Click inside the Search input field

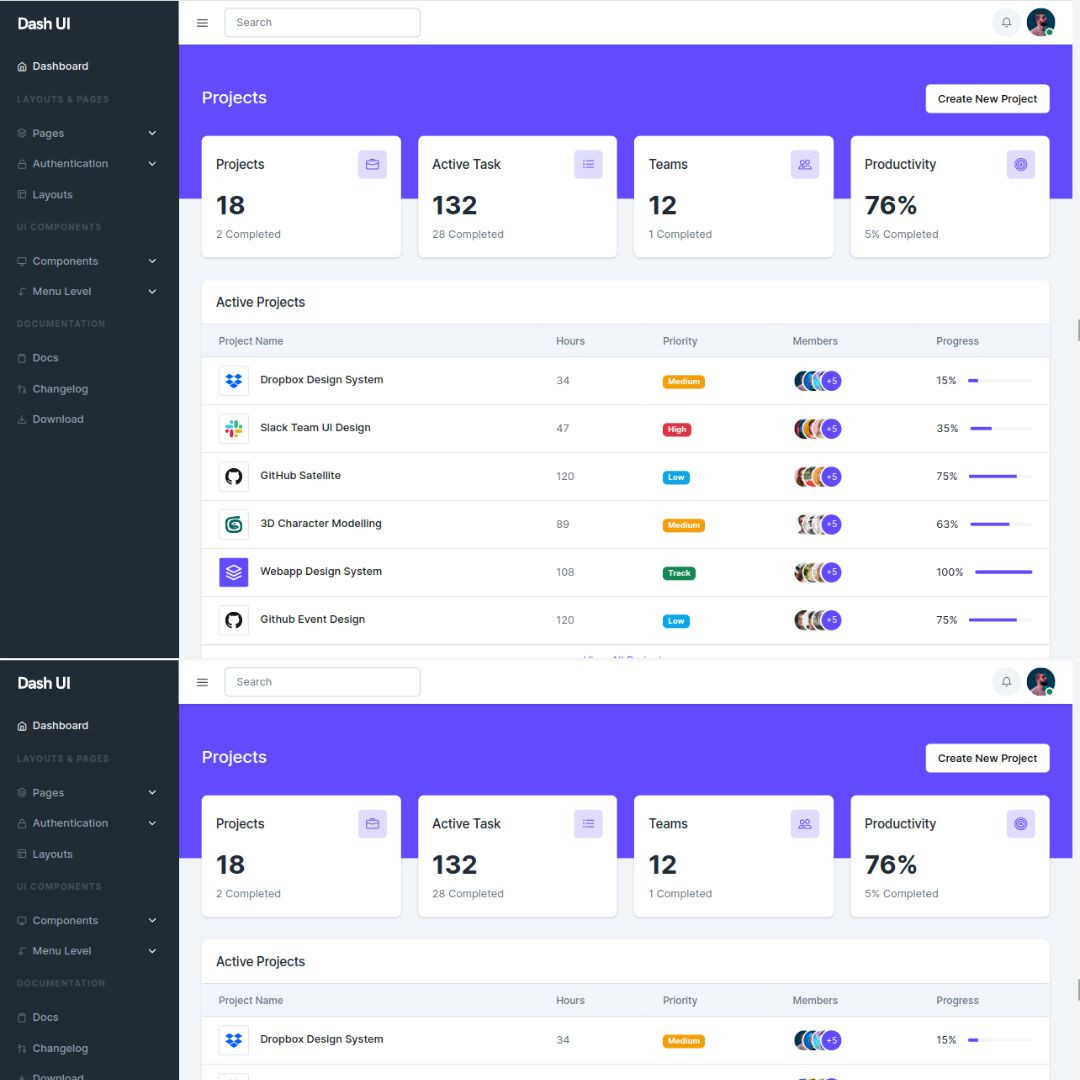(x=322, y=22)
